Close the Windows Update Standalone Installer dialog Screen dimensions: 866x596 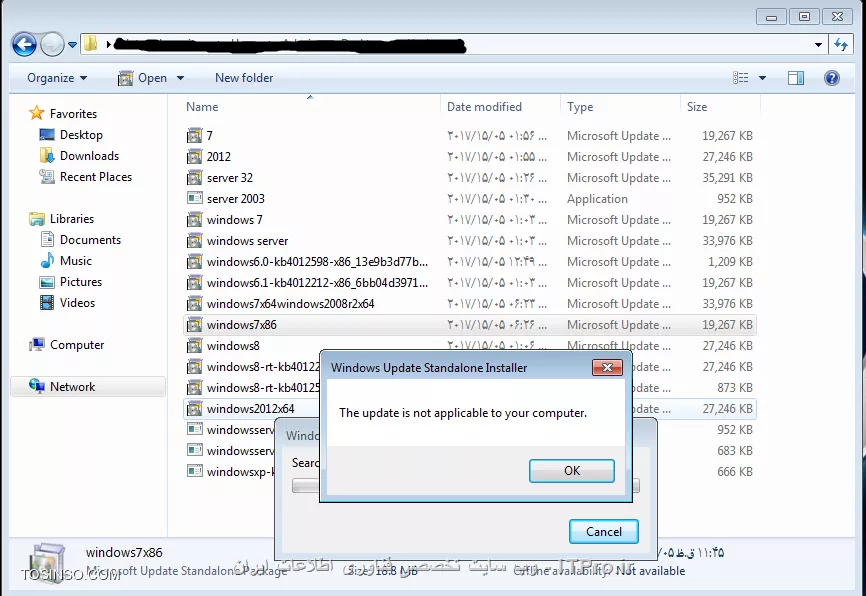tap(607, 367)
